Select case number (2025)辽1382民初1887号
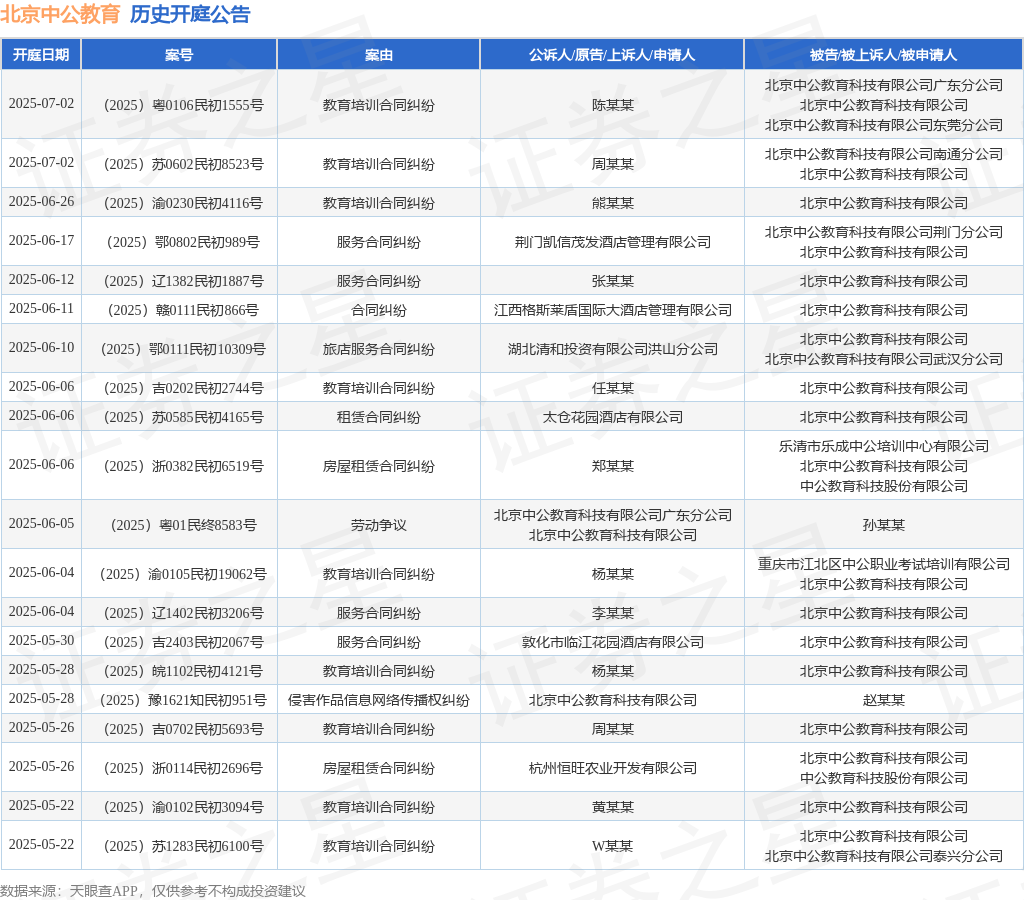The width and height of the screenshot is (1024, 900). pyautogui.click(x=183, y=281)
